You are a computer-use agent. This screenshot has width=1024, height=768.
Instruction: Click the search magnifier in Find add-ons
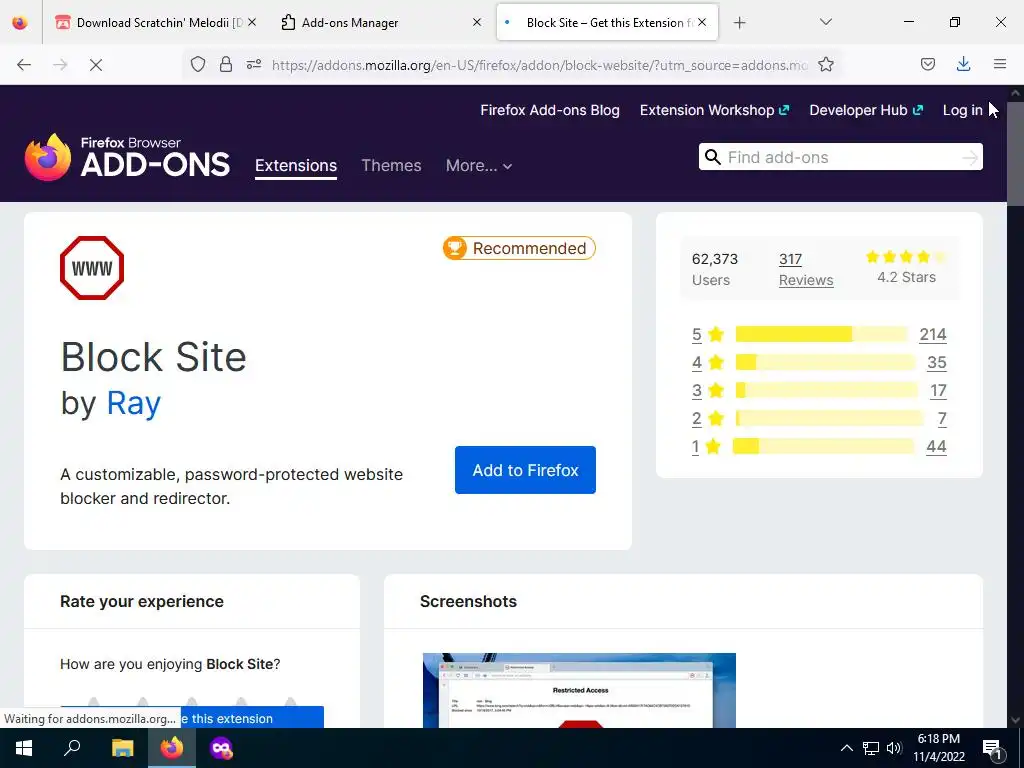pyautogui.click(x=713, y=157)
